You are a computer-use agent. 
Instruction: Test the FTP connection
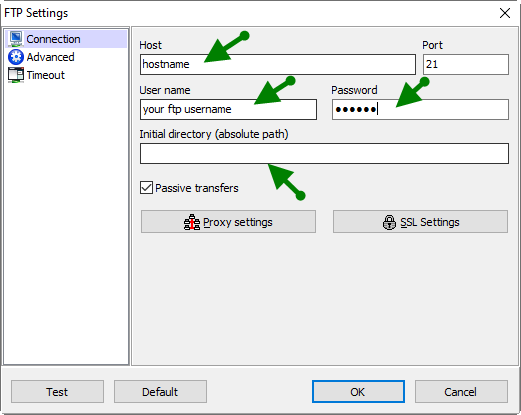[x=57, y=392]
